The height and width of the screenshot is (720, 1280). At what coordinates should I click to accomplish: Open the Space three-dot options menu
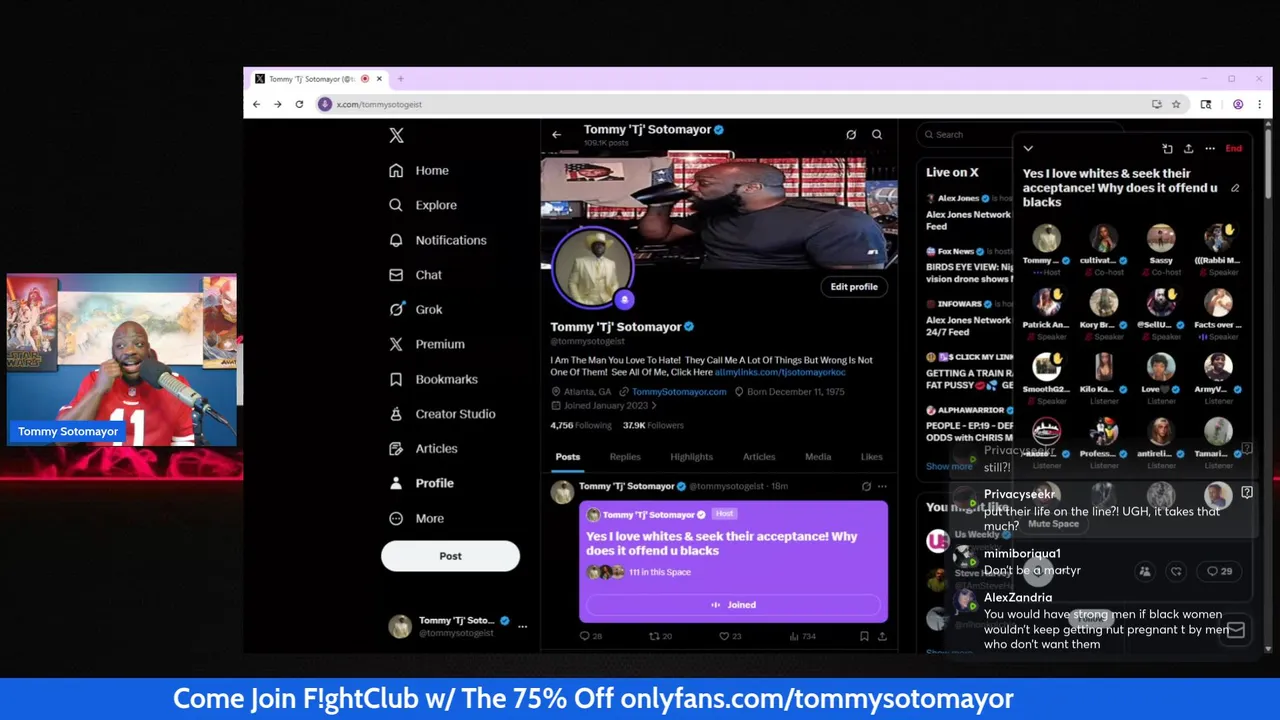pyautogui.click(x=1210, y=149)
